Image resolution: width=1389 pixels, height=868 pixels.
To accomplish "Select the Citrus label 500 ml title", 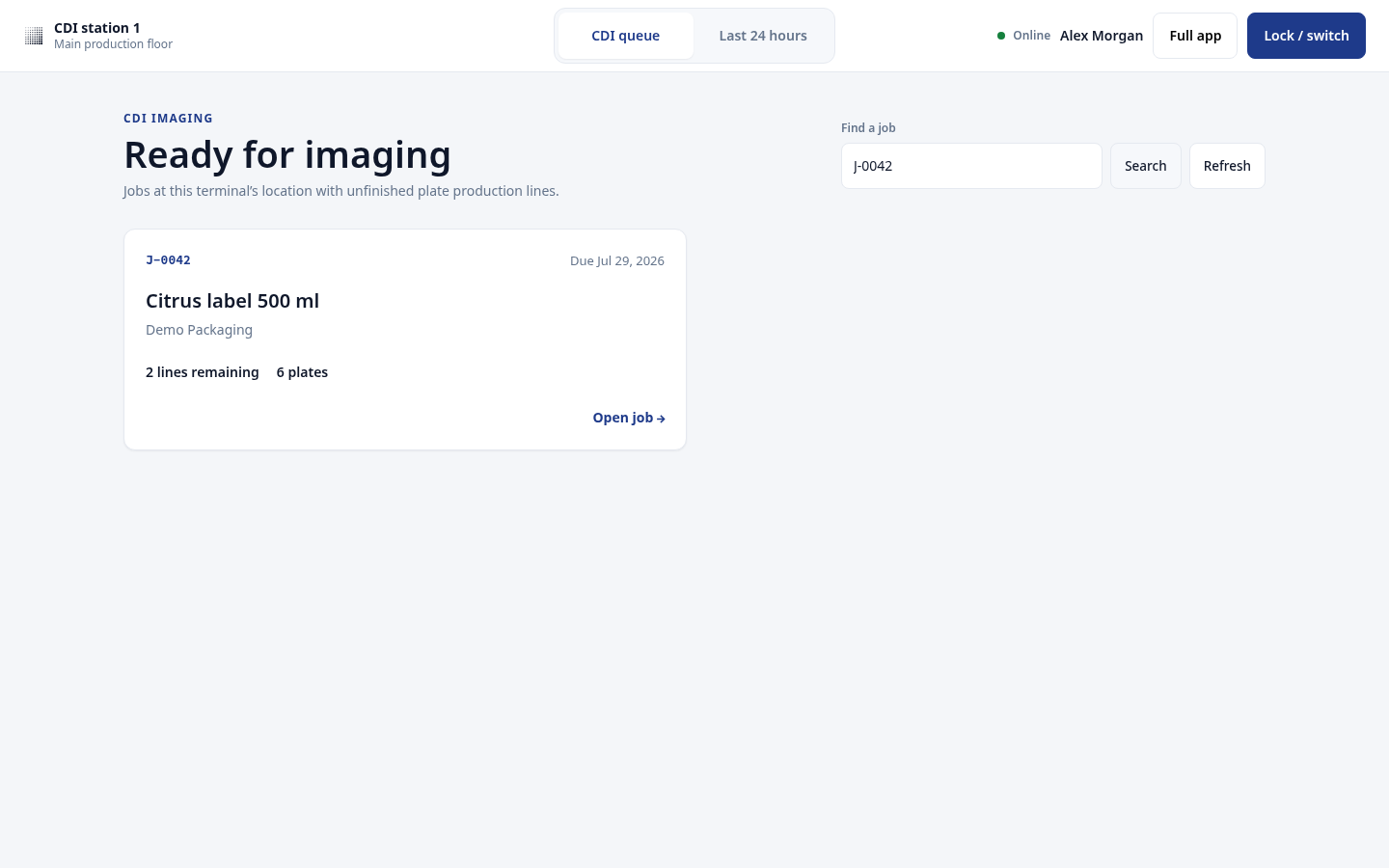I will (x=232, y=301).
